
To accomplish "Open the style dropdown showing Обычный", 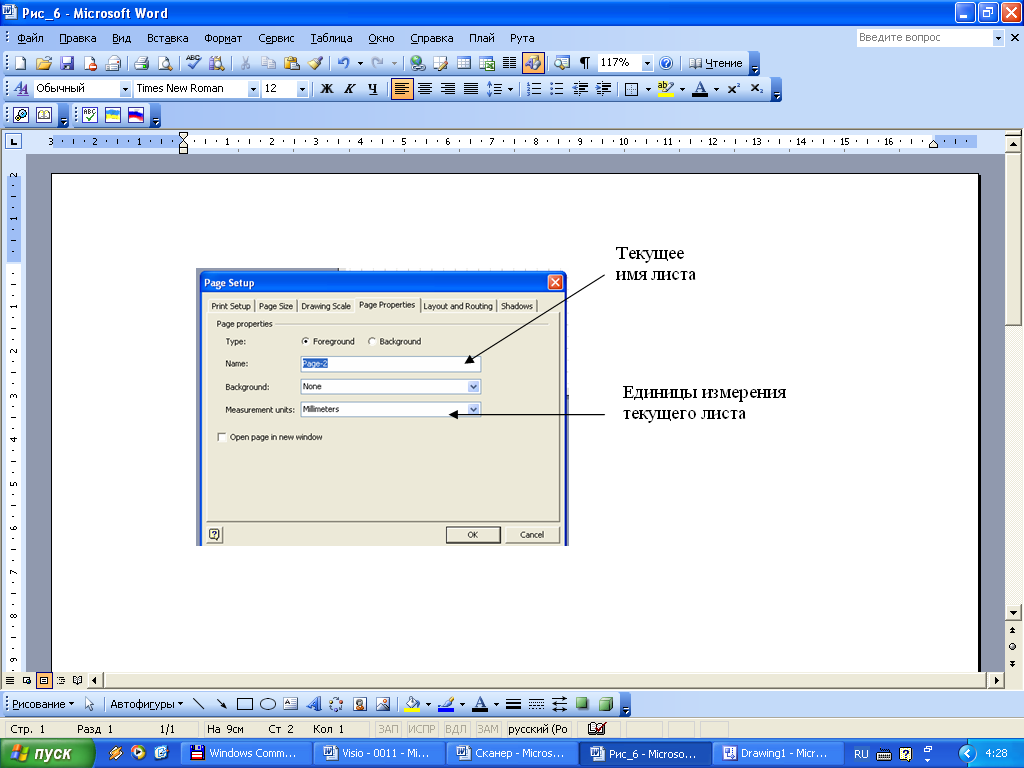I will (125, 89).
